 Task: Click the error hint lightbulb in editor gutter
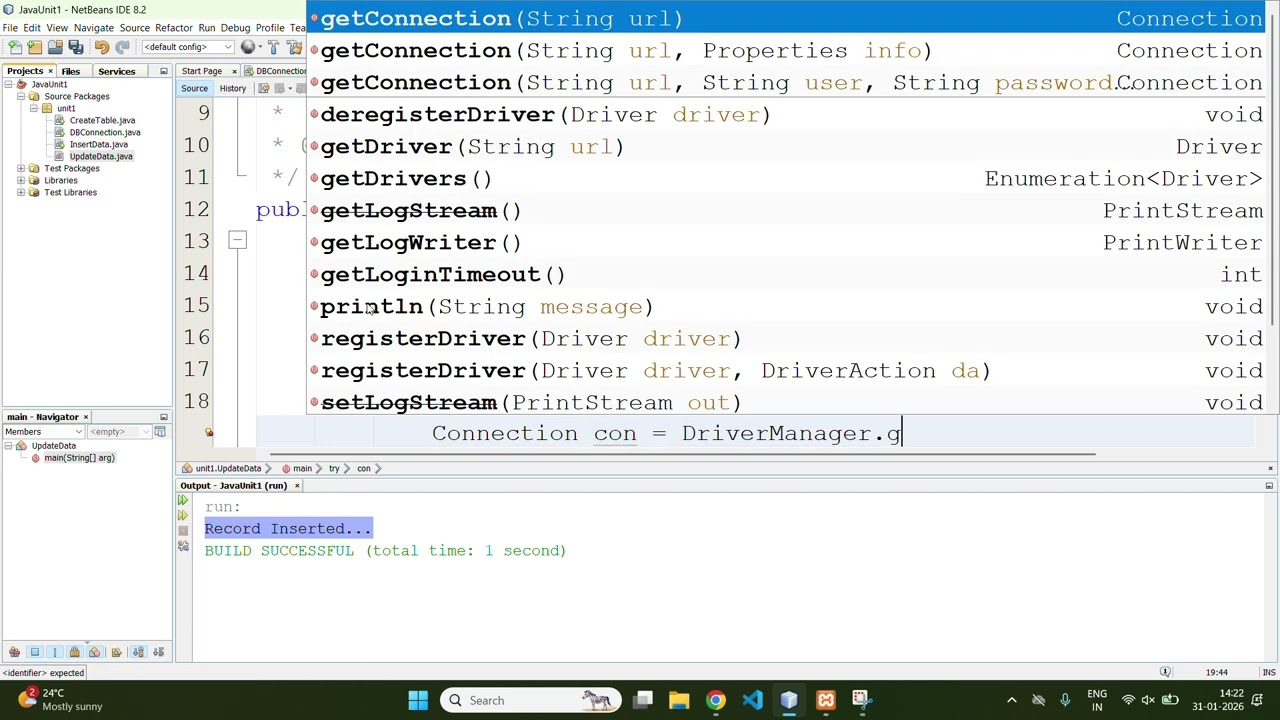coord(209,433)
